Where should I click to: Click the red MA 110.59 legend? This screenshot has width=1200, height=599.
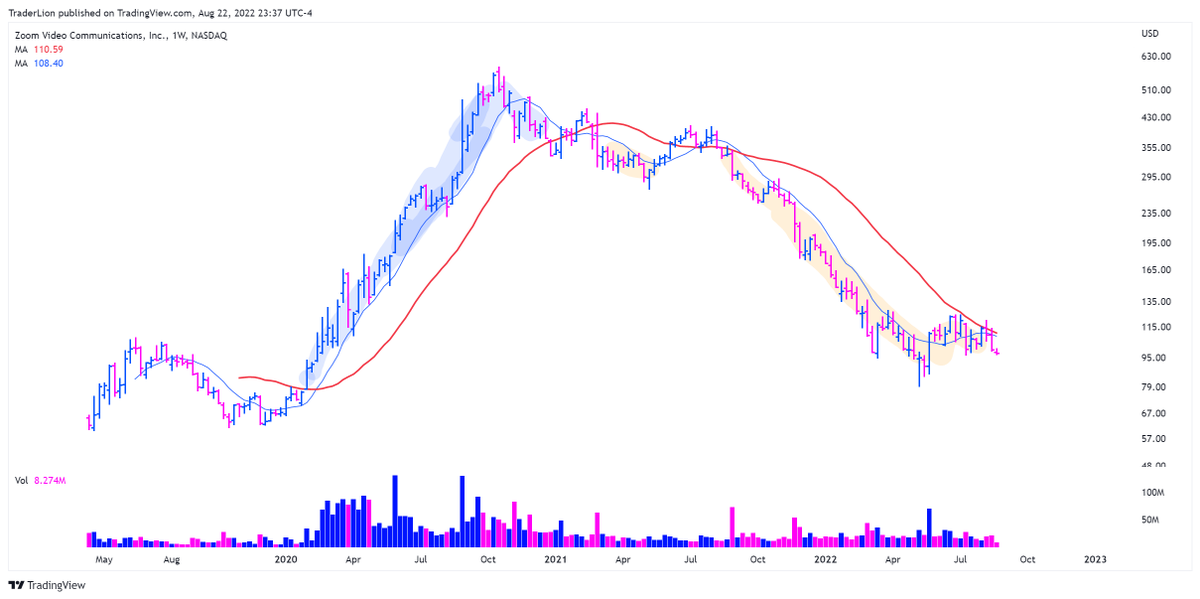pyautogui.click(x=39, y=50)
